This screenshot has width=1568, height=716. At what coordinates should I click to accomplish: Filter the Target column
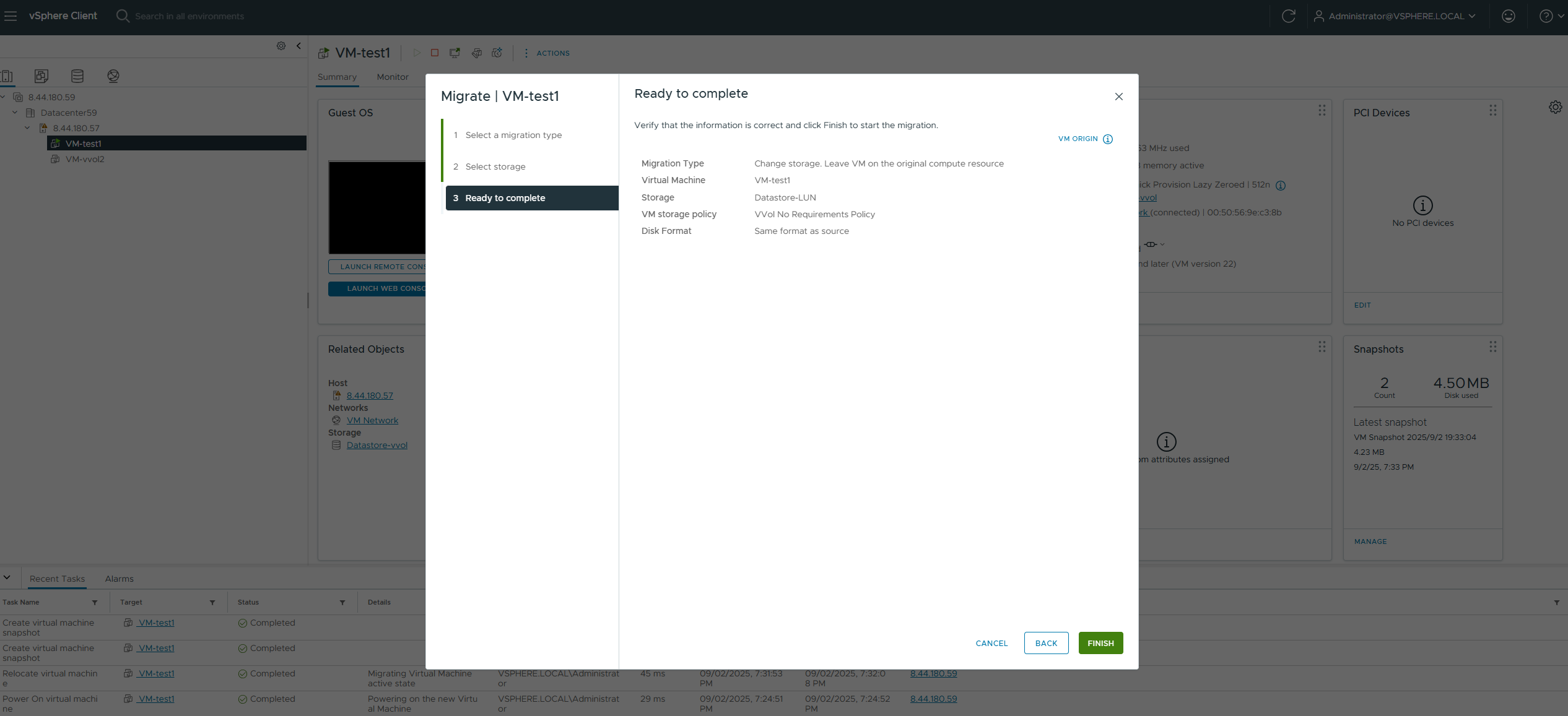point(212,602)
